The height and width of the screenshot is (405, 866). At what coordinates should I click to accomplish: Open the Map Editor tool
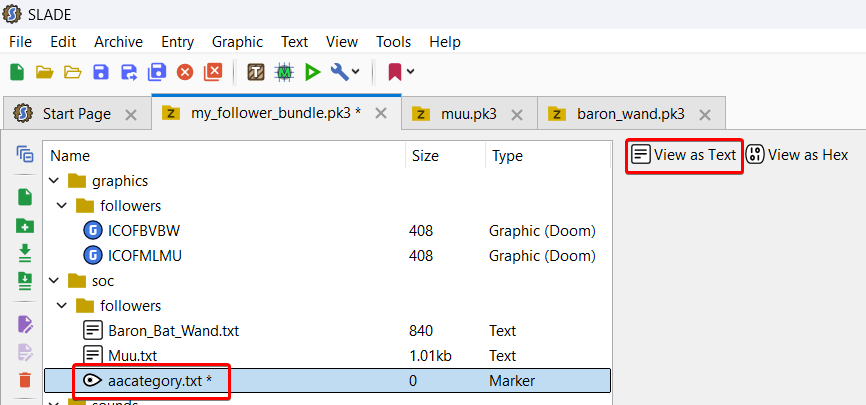click(284, 72)
